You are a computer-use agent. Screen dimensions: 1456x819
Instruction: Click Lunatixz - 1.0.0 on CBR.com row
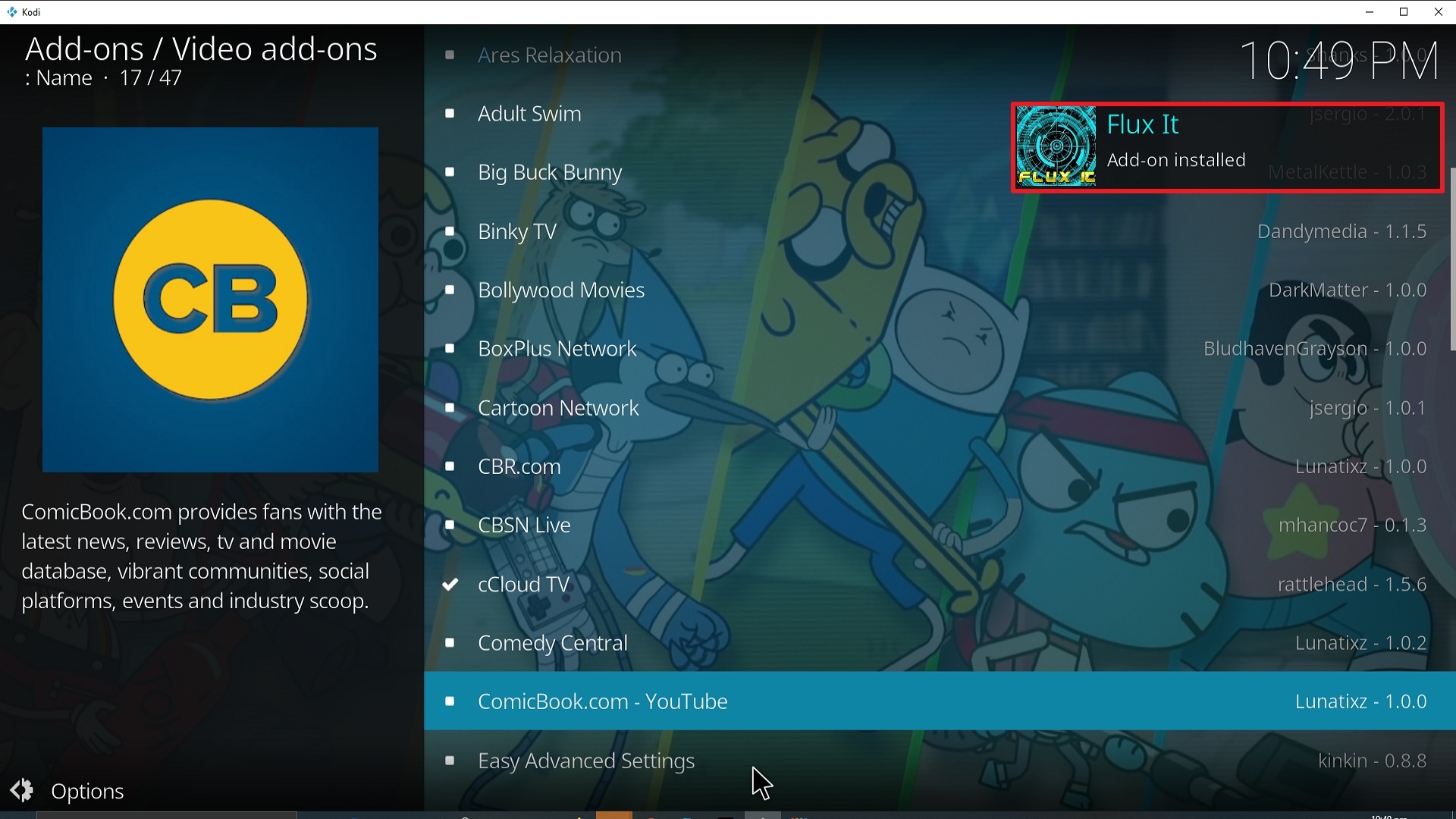[1361, 466]
